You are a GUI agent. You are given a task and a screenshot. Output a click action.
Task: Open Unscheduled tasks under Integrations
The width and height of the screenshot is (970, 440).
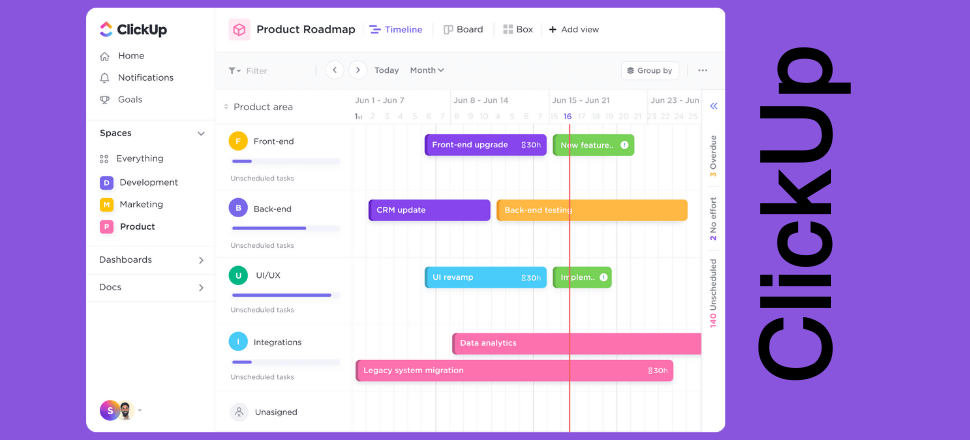pos(262,376)
